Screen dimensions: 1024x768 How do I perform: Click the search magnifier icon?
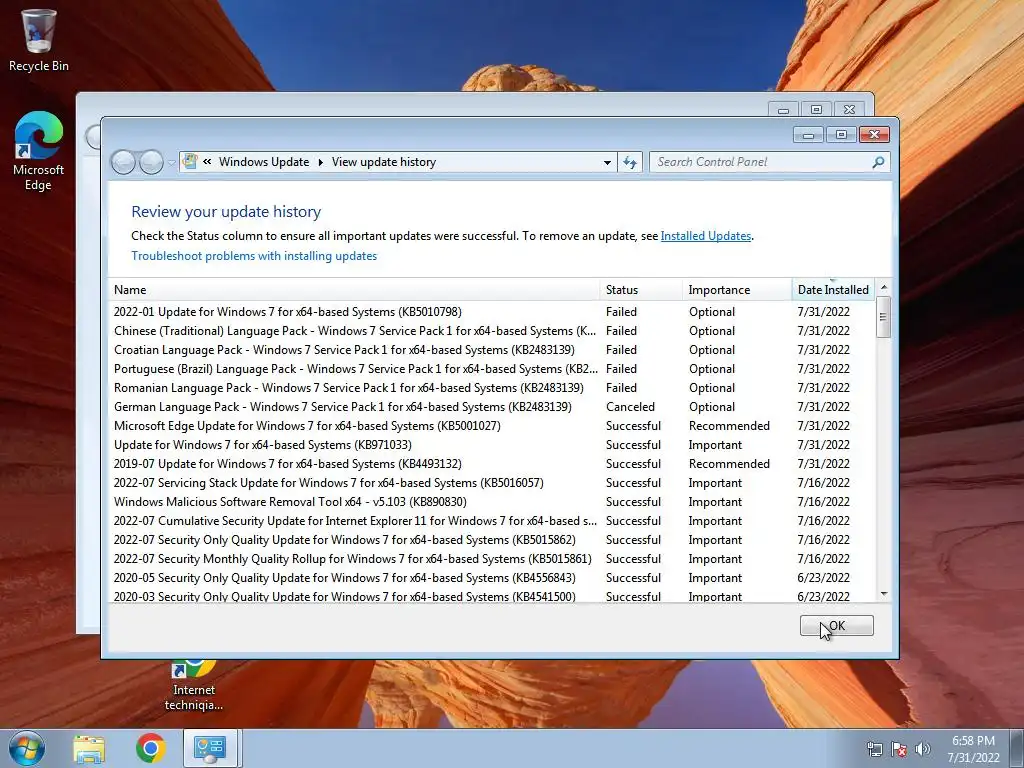click(x=878, y=162)
